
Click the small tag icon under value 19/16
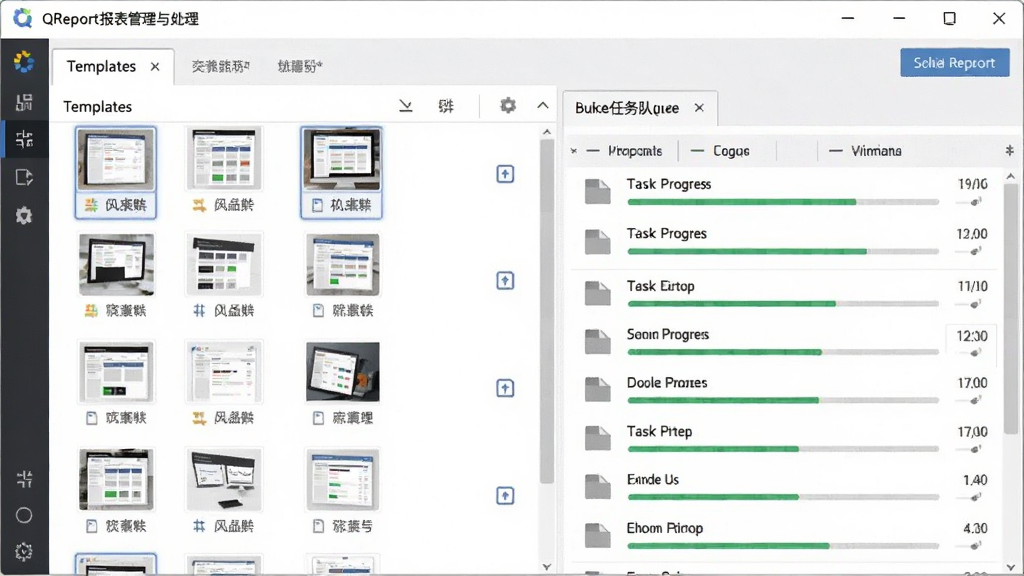click(x=975, y=202)
